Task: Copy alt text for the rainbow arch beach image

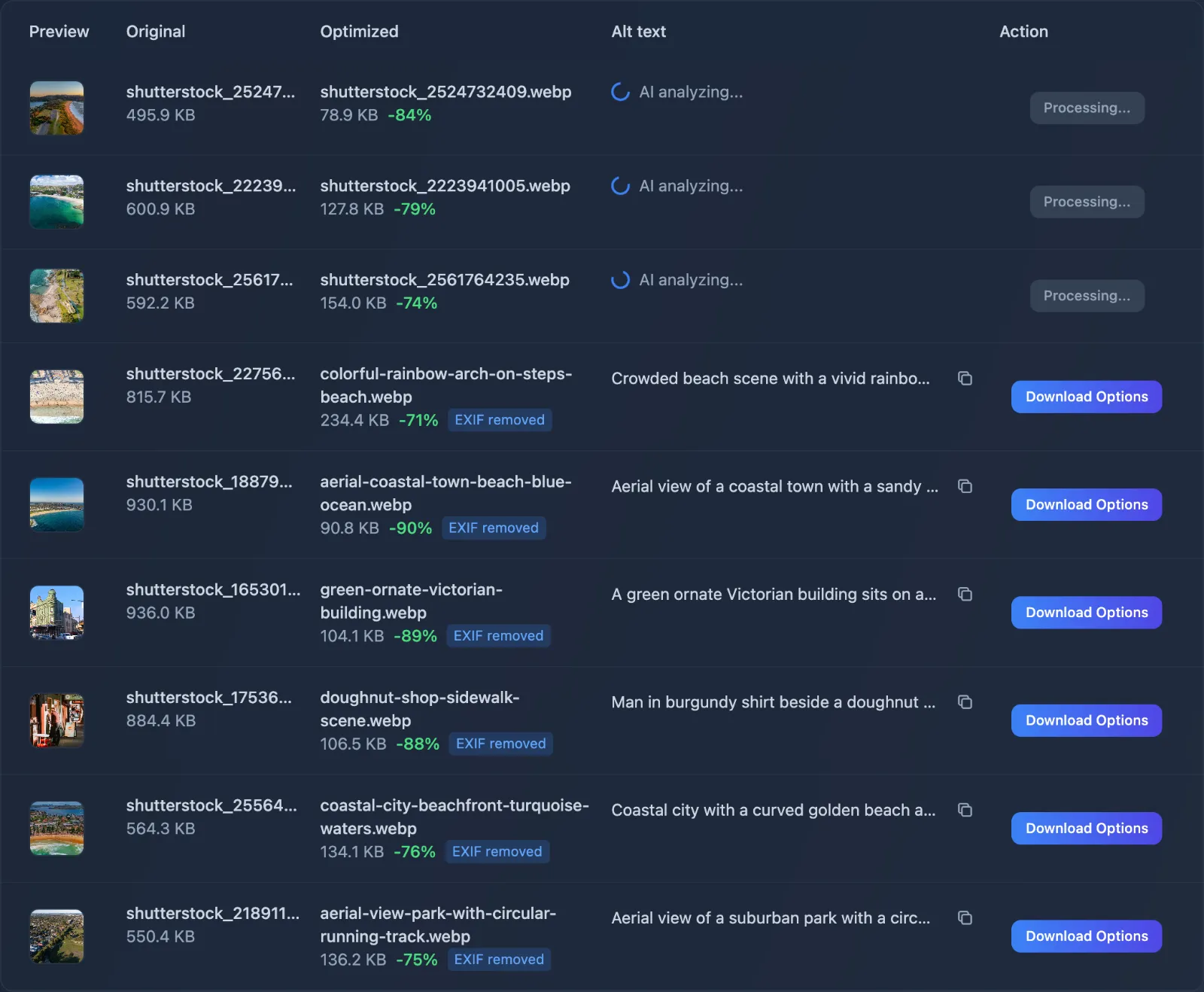Action: click(965, 379)
